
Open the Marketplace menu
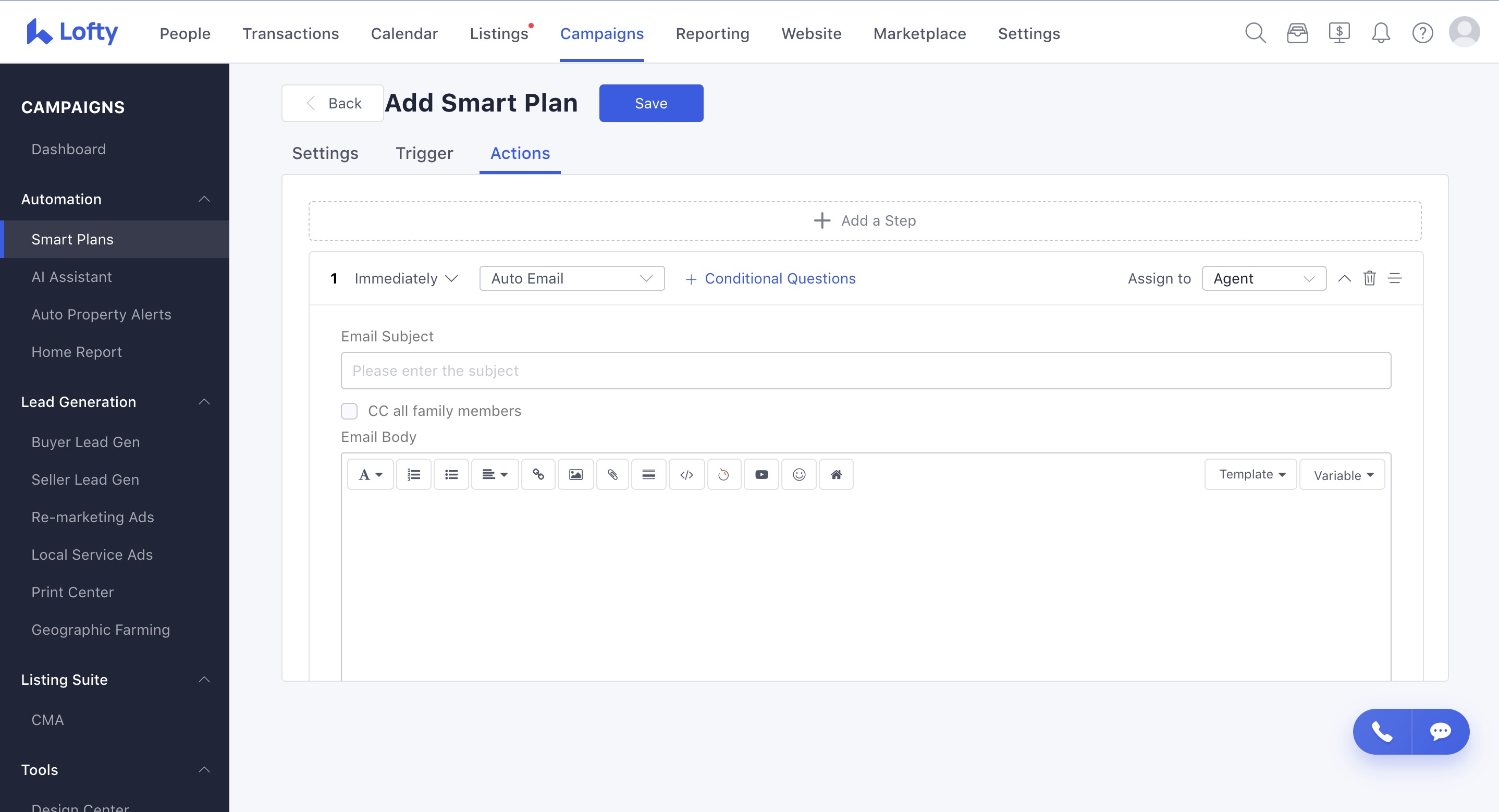click(x=919, y=33)
